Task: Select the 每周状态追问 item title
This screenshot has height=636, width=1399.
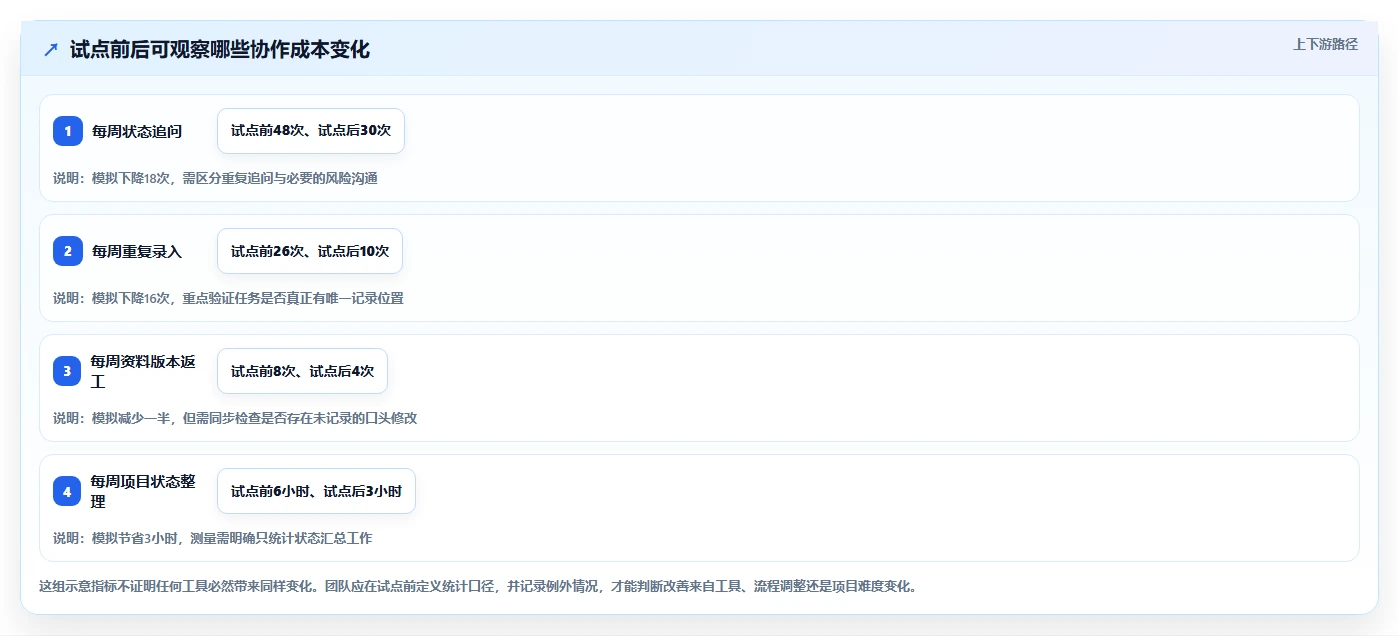Action: 137,131
